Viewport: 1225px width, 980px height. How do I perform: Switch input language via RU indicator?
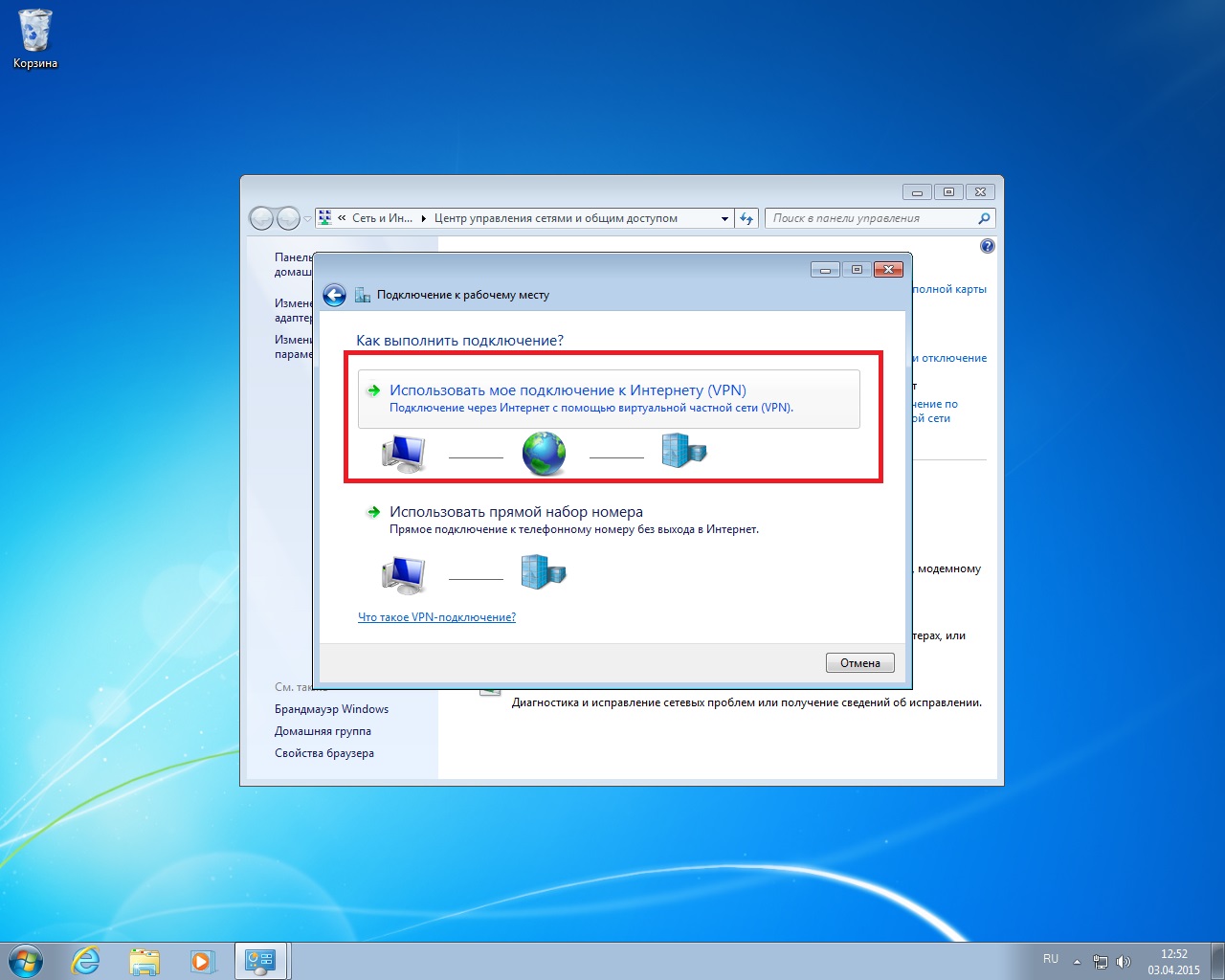(1051, 959)
